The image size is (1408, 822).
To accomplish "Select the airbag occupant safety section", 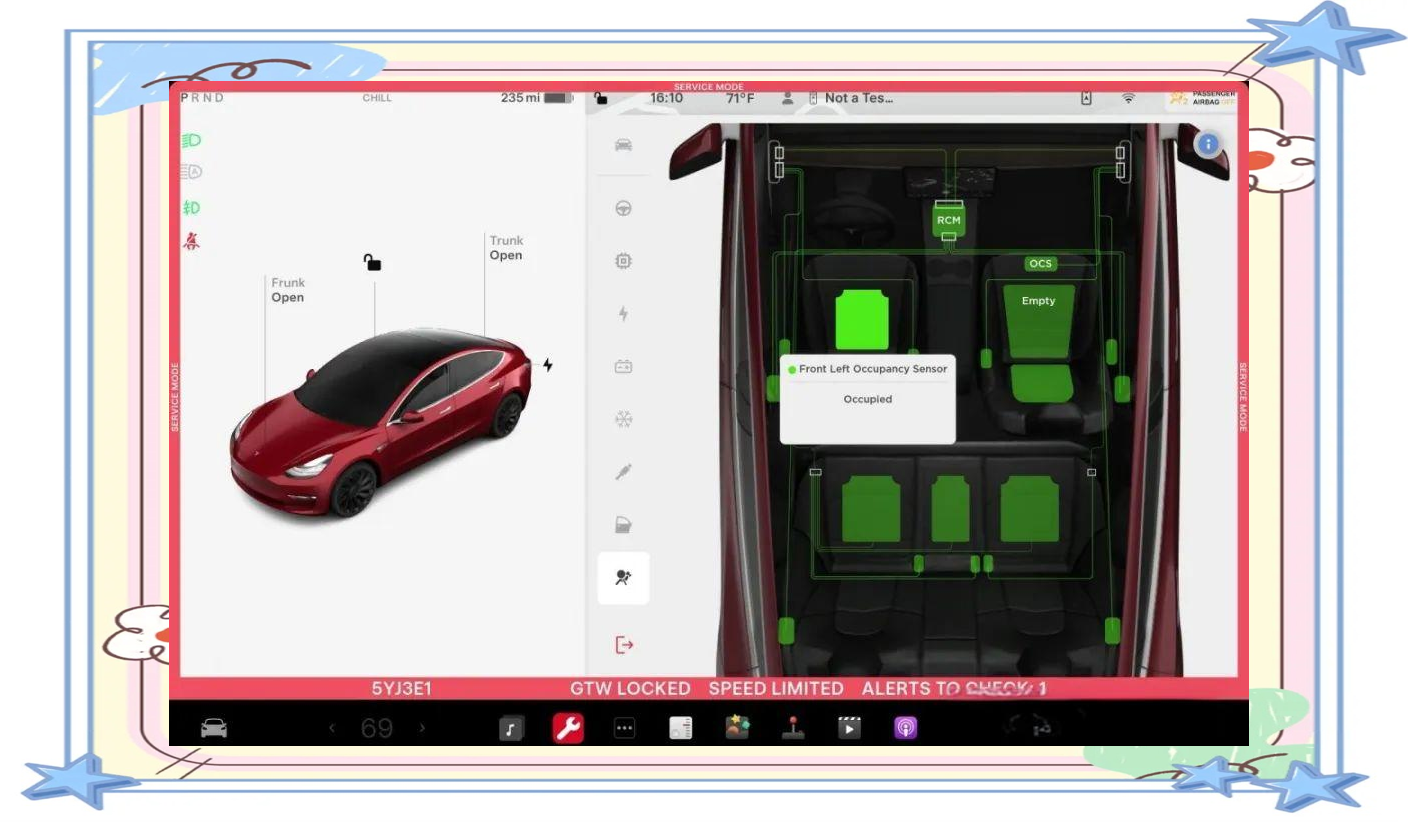I will (x=623, y=578).
